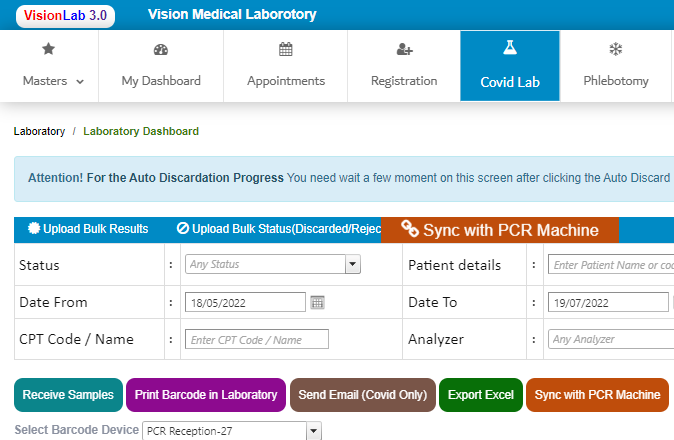Click the Export Excel button
Screen dimensions: 674x440
tap(480, 395)
